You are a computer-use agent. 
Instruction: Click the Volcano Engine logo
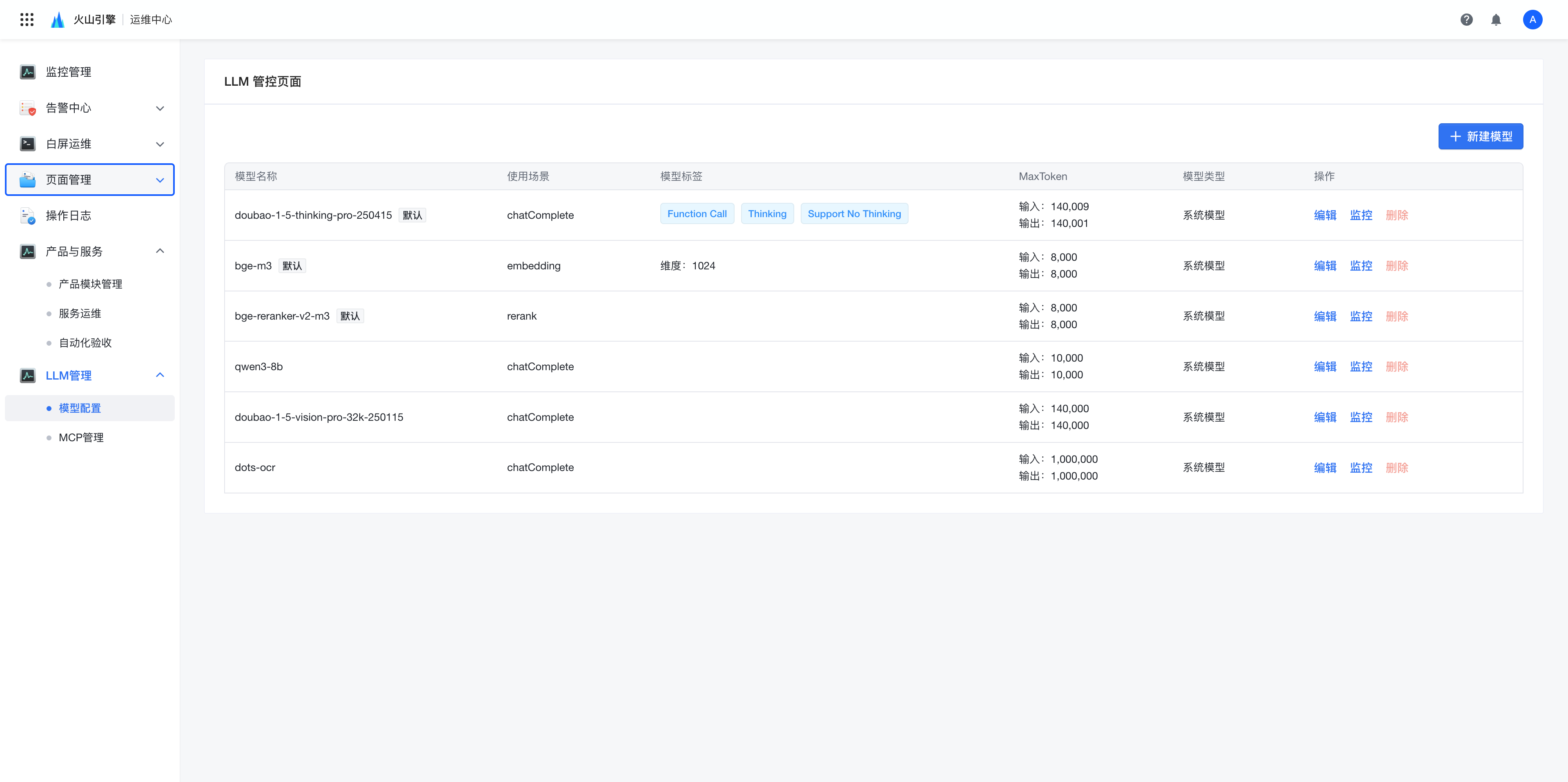click(x=58, y=20)
